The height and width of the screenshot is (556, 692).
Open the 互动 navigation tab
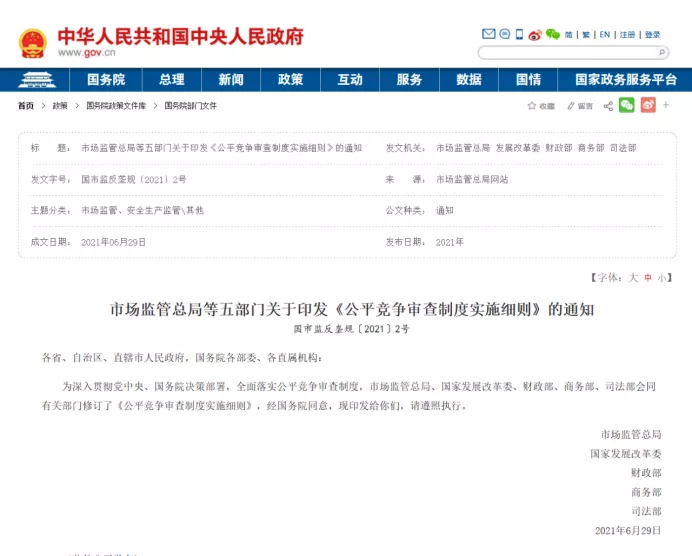[x=350, y=80]
